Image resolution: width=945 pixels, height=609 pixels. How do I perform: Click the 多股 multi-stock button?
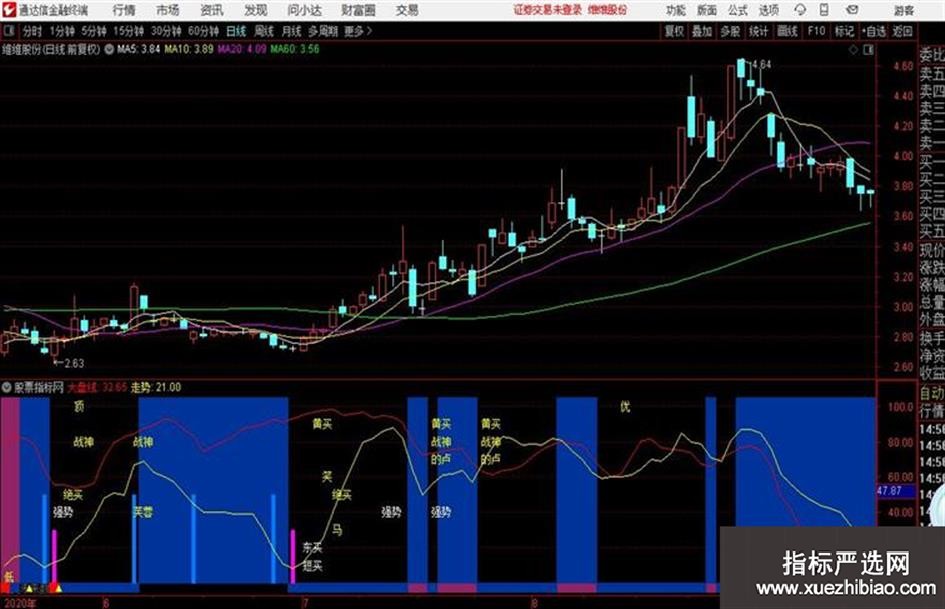pos(730,31)
